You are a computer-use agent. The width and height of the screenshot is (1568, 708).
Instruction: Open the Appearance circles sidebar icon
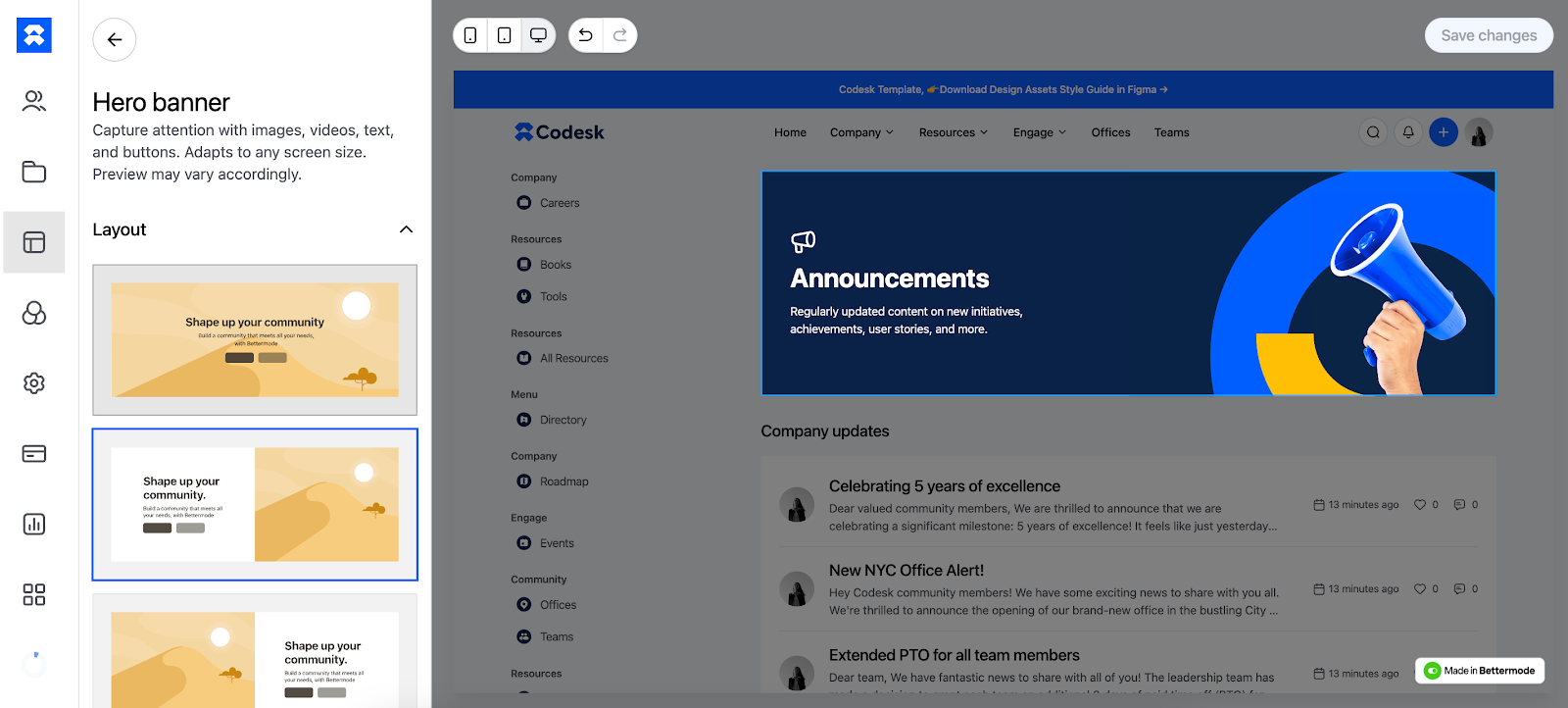point(34,313)
